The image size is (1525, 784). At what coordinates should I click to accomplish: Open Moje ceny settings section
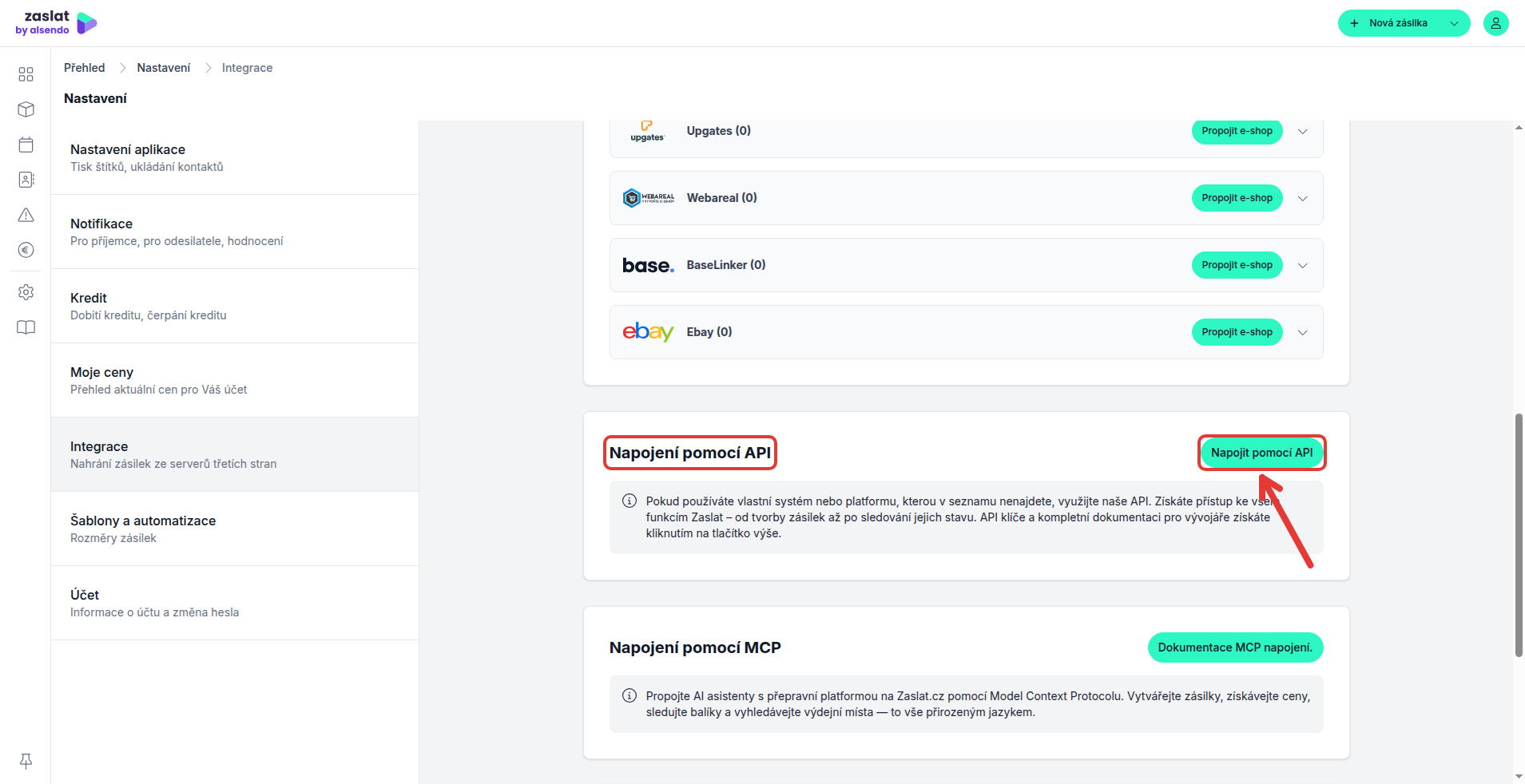click(x=235, y=380)
